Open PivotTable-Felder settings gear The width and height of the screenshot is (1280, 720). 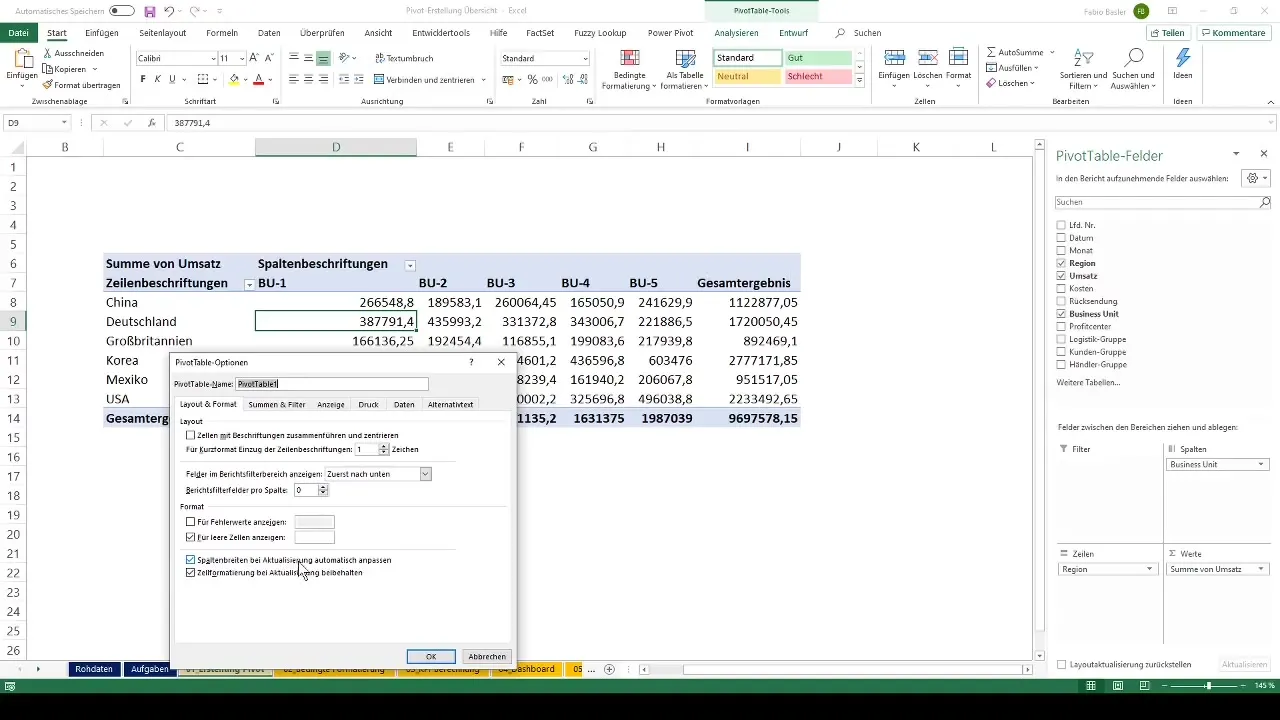coord(1254,178)
